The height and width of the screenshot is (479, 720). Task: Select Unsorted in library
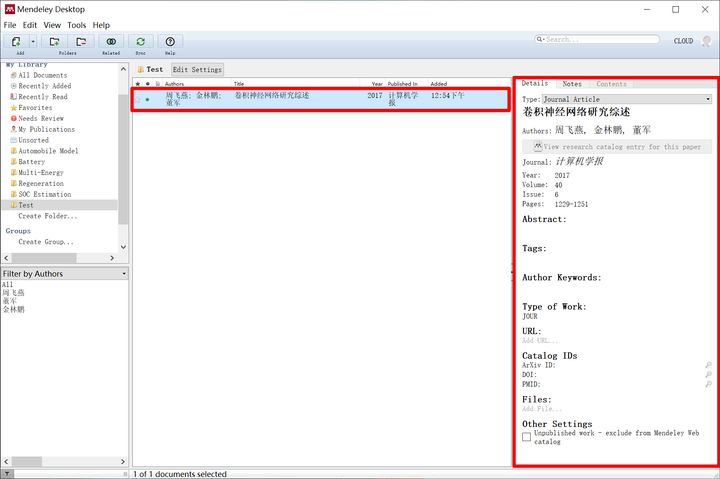point(33,141)
